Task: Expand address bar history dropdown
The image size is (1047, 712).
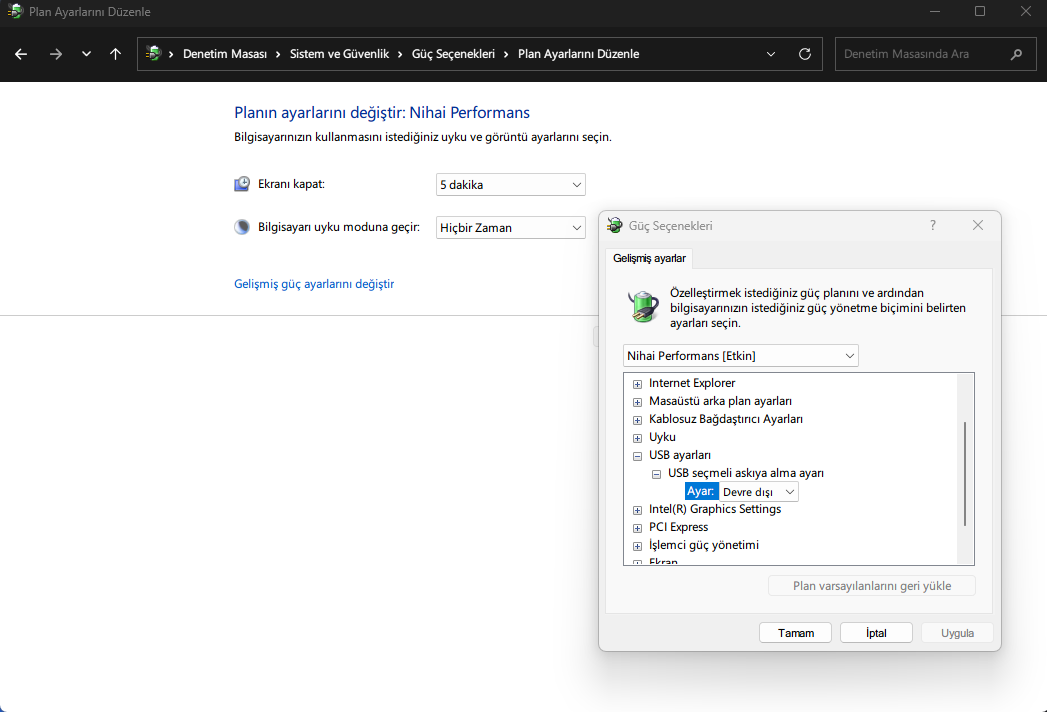Action: coord(771,54)
